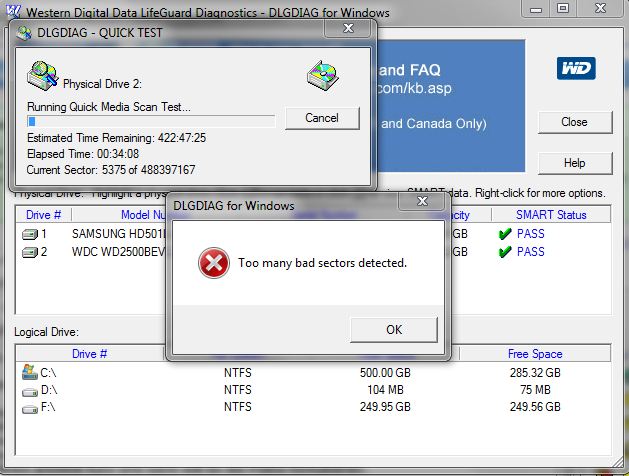The height and width of the screenshot is (476, 629).
Task: Sort logical drives by Drive # header
Action: [89, 354]
